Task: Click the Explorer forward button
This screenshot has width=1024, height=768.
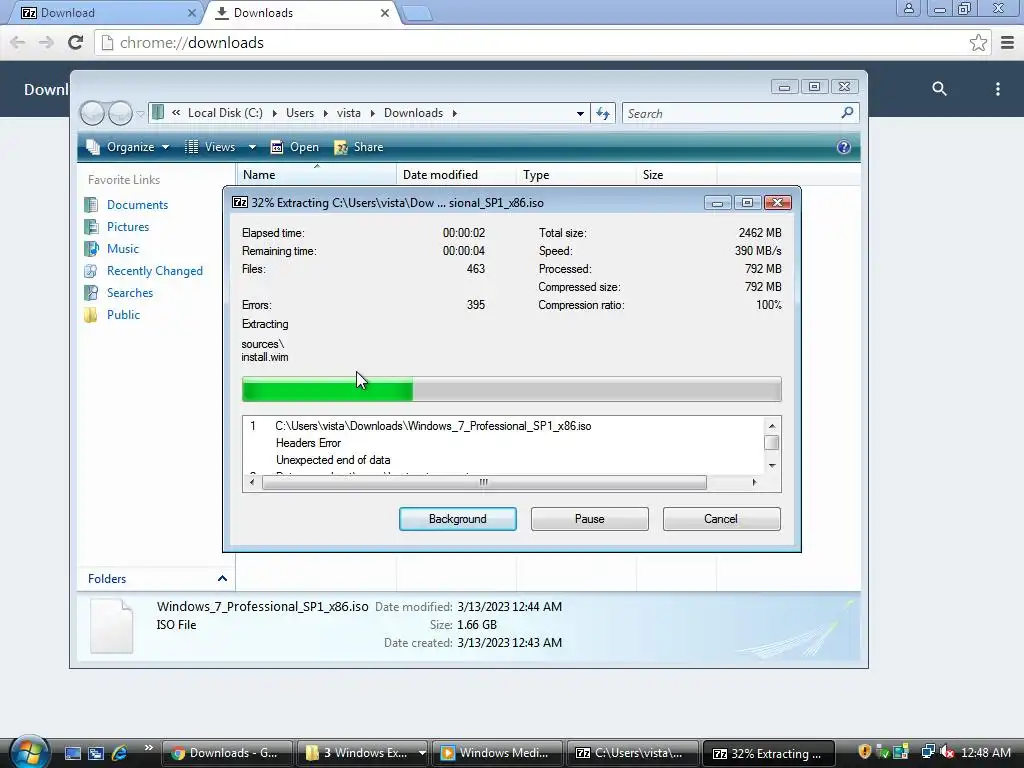Action: point(120,113)
